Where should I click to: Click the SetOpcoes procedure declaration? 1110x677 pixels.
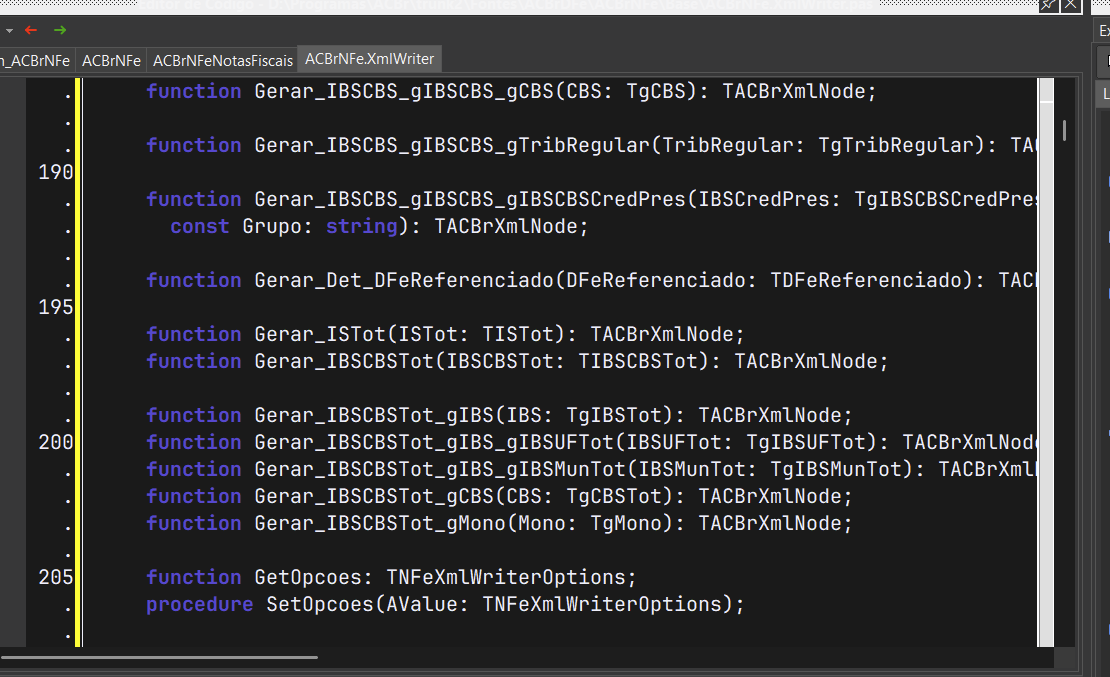tap(445, 604)
